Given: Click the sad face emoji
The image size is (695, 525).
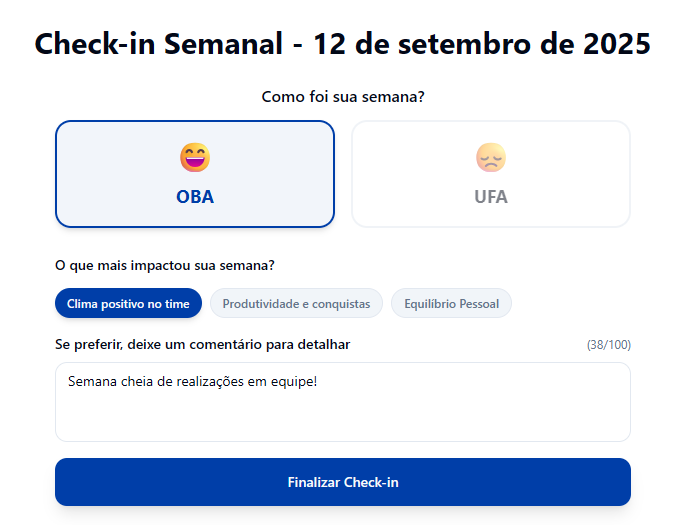Looking at the screenshot, I should pyautogui.click(x=491, y=157).
